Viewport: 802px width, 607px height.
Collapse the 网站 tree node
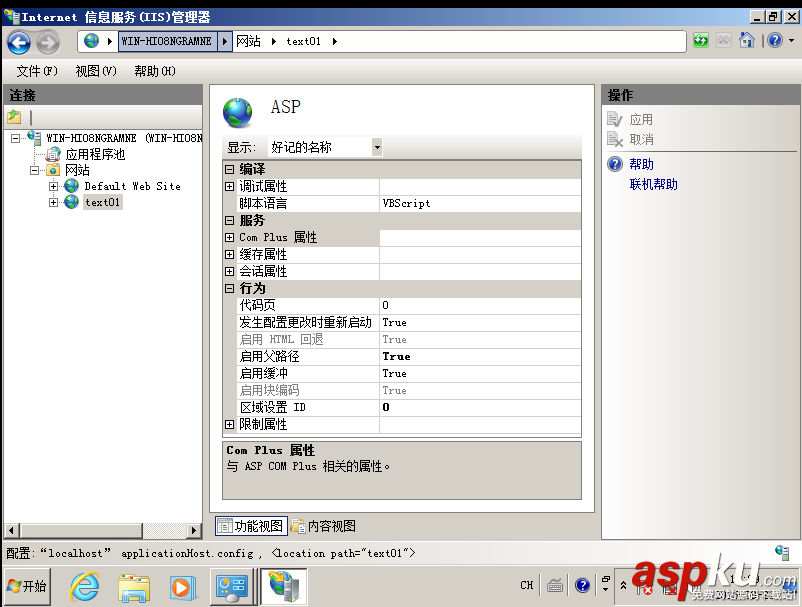click(x=34, y=170)
